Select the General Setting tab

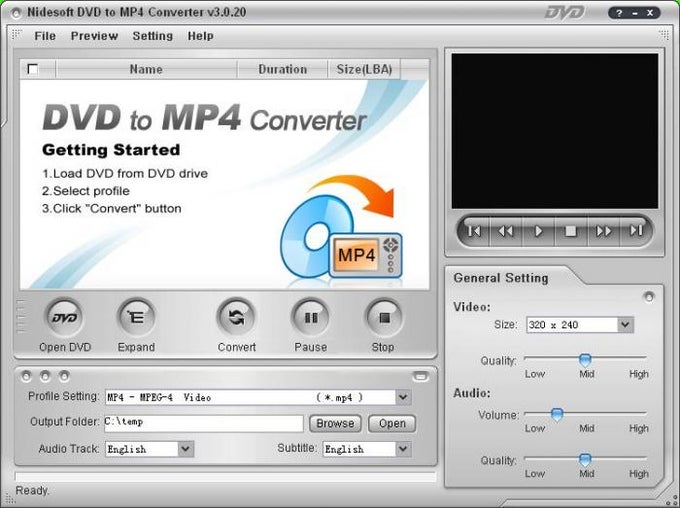(501, 278)
